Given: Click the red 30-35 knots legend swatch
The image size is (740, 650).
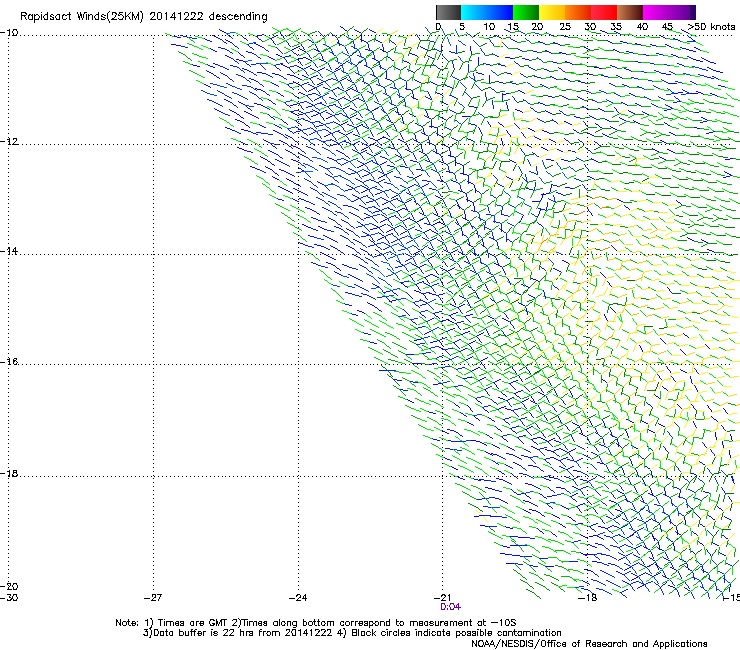Looking at the screenshot, I should (604, 12).
